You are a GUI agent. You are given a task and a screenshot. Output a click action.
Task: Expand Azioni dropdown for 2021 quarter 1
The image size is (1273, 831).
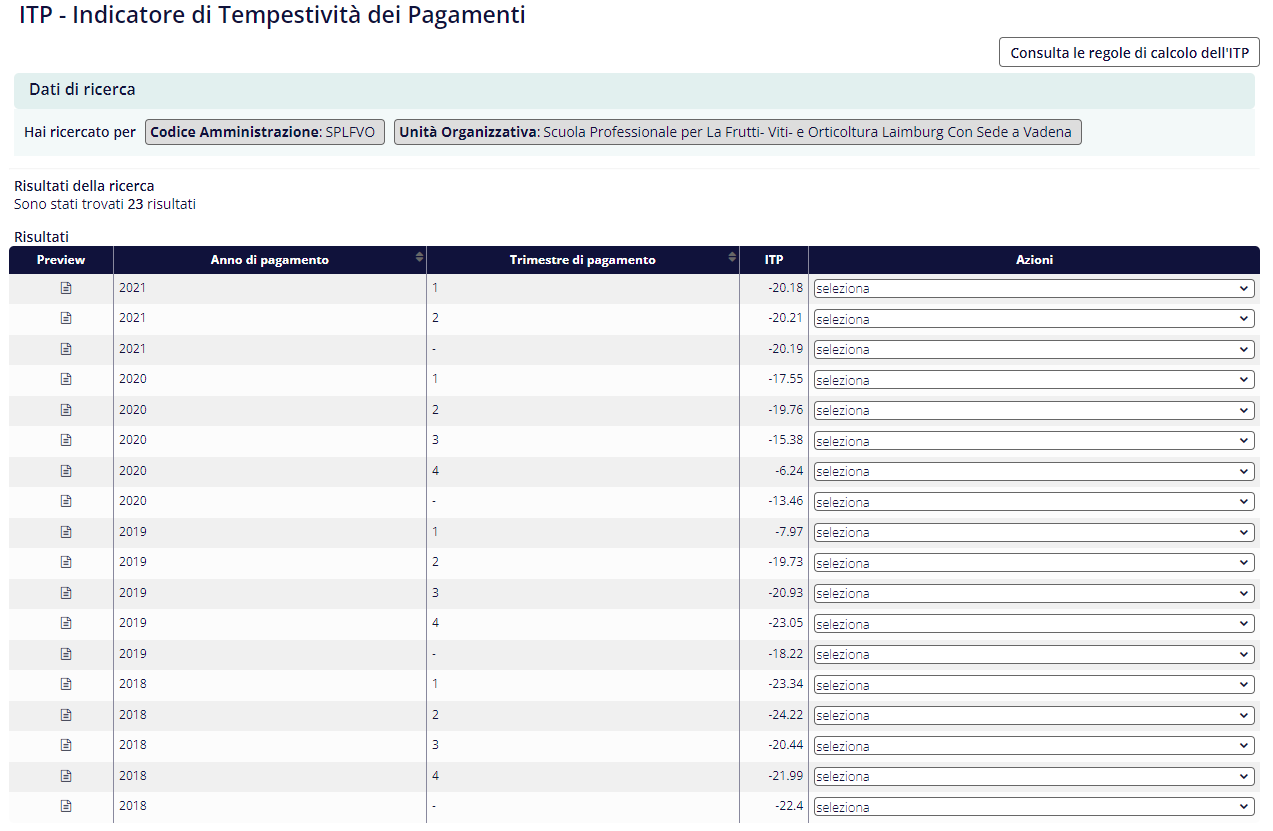coord(1033,289)
